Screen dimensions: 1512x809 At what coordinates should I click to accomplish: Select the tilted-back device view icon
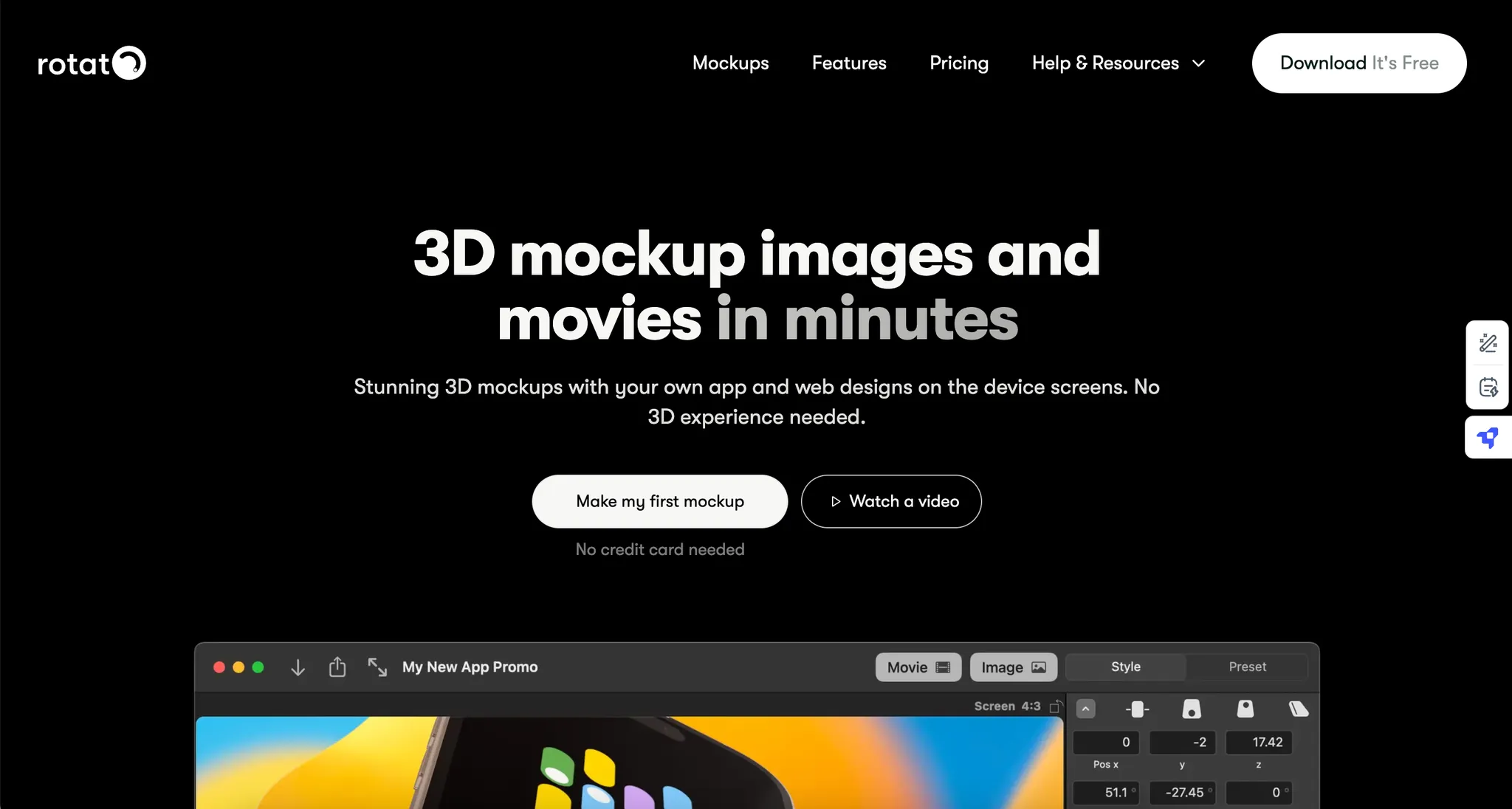click(x=1245, y=709)
